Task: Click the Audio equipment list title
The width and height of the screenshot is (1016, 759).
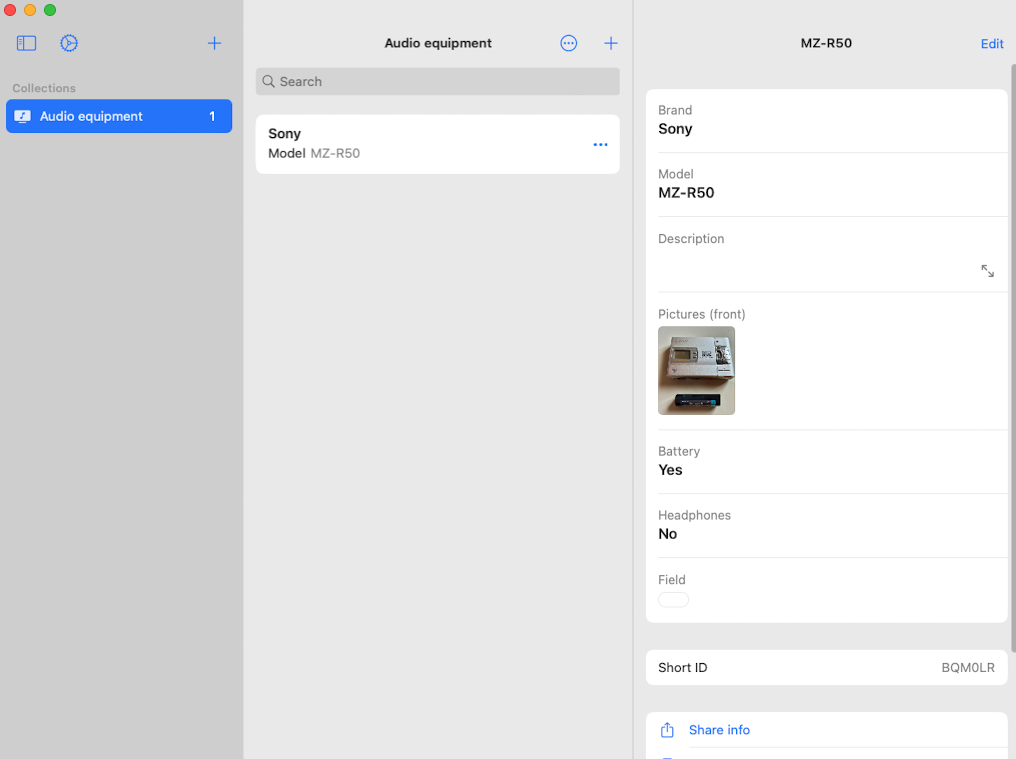Action: pyautogui.click(x=438, y=43)
